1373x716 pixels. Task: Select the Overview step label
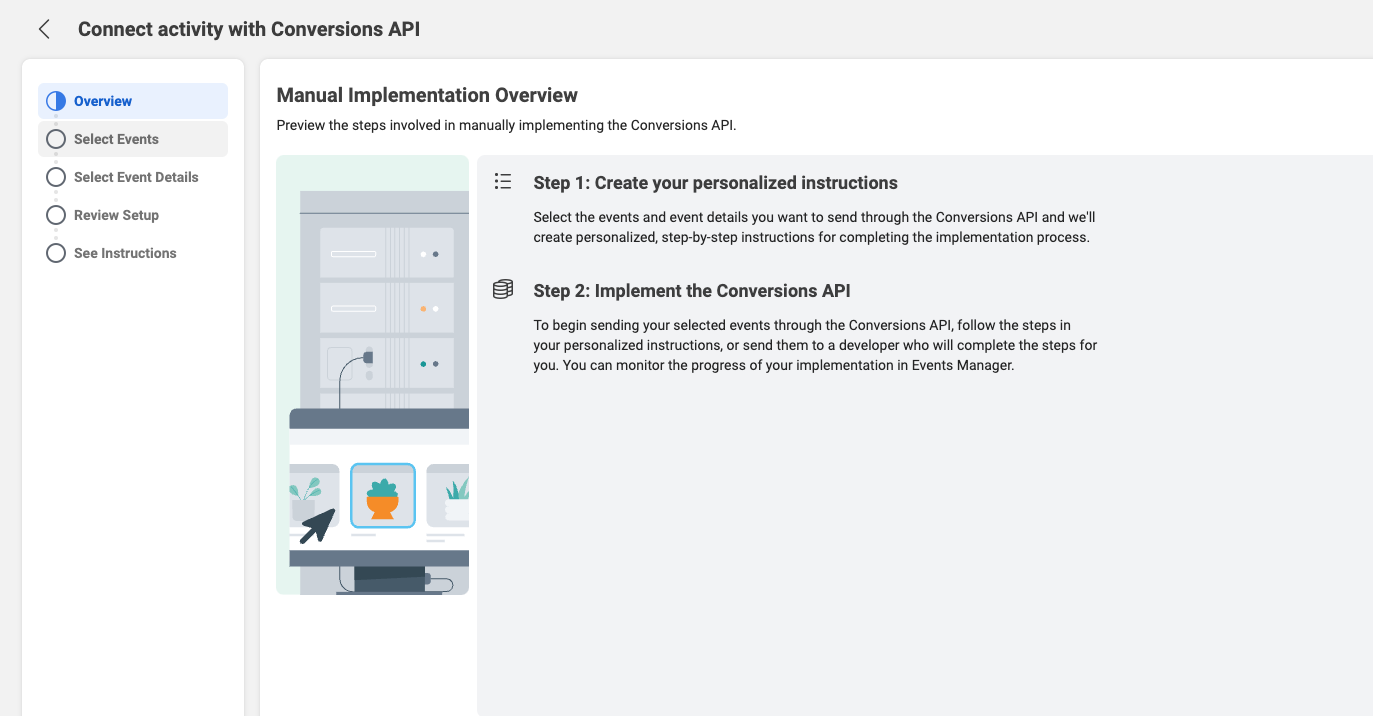[x=103, y=101]
